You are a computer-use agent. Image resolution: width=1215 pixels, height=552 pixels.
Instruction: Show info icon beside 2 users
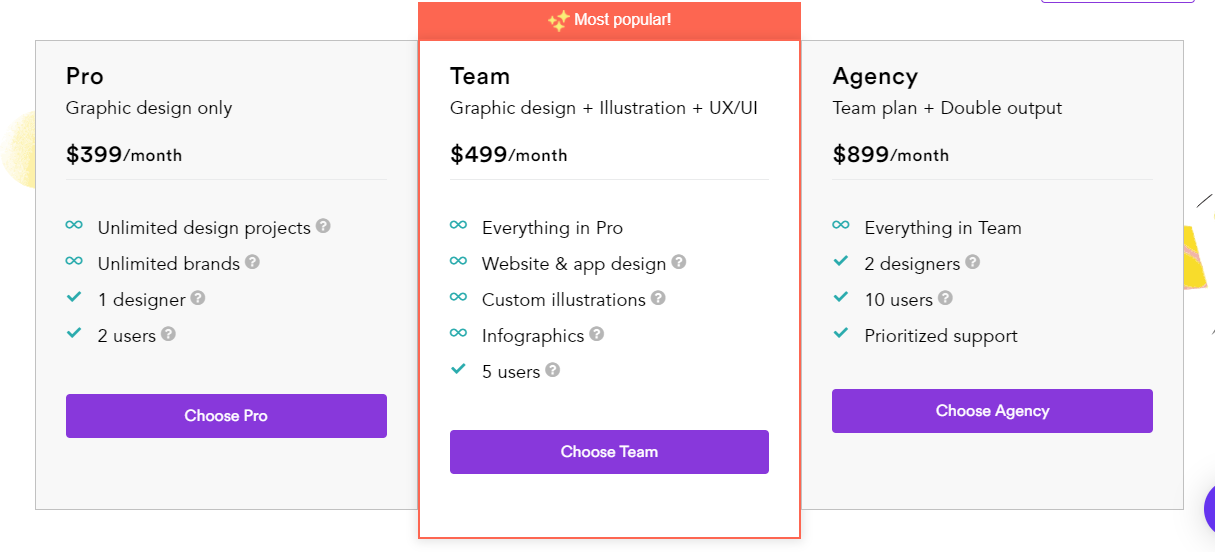pos(168,334)
